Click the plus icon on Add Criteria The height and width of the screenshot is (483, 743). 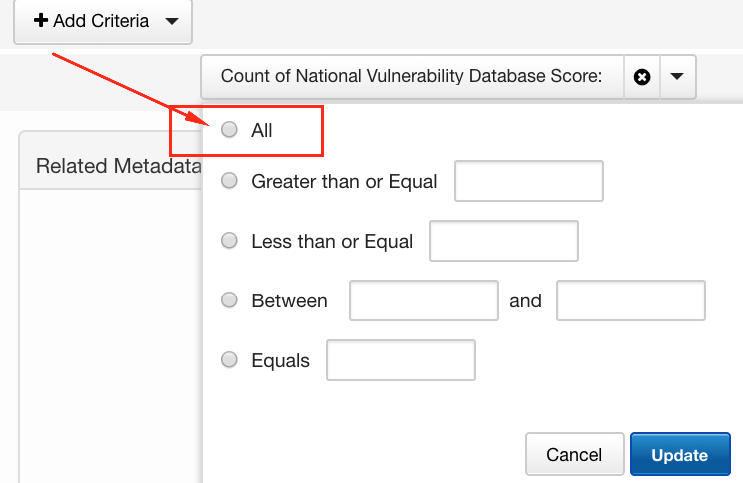click(x=41, y=21)
